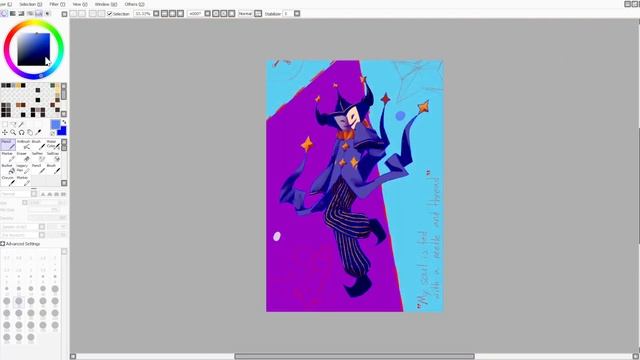Image resolution: width=640 pixels, height=360 pixels.
Task: Open the brush shape dropdown below Density
Action: (42, 227)
